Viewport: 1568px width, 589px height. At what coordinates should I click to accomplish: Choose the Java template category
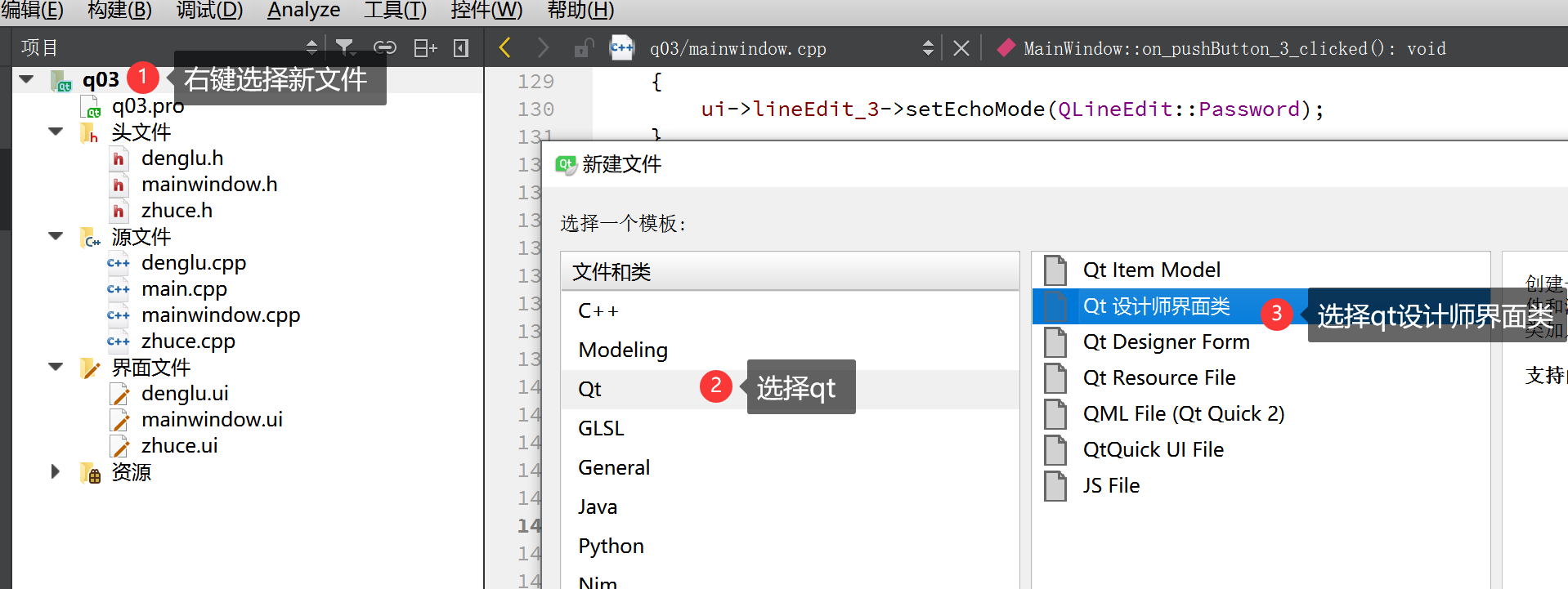click(790, 506)
